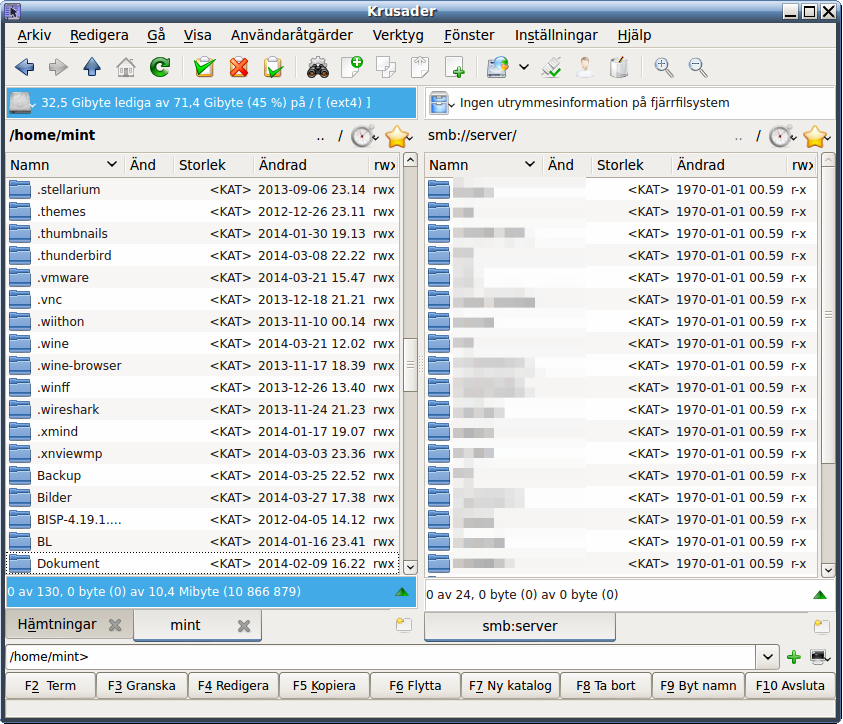Click F2 Term button
Image resolution: width=843 pixels, height=724 pixels.
click(x=50, y=686)
